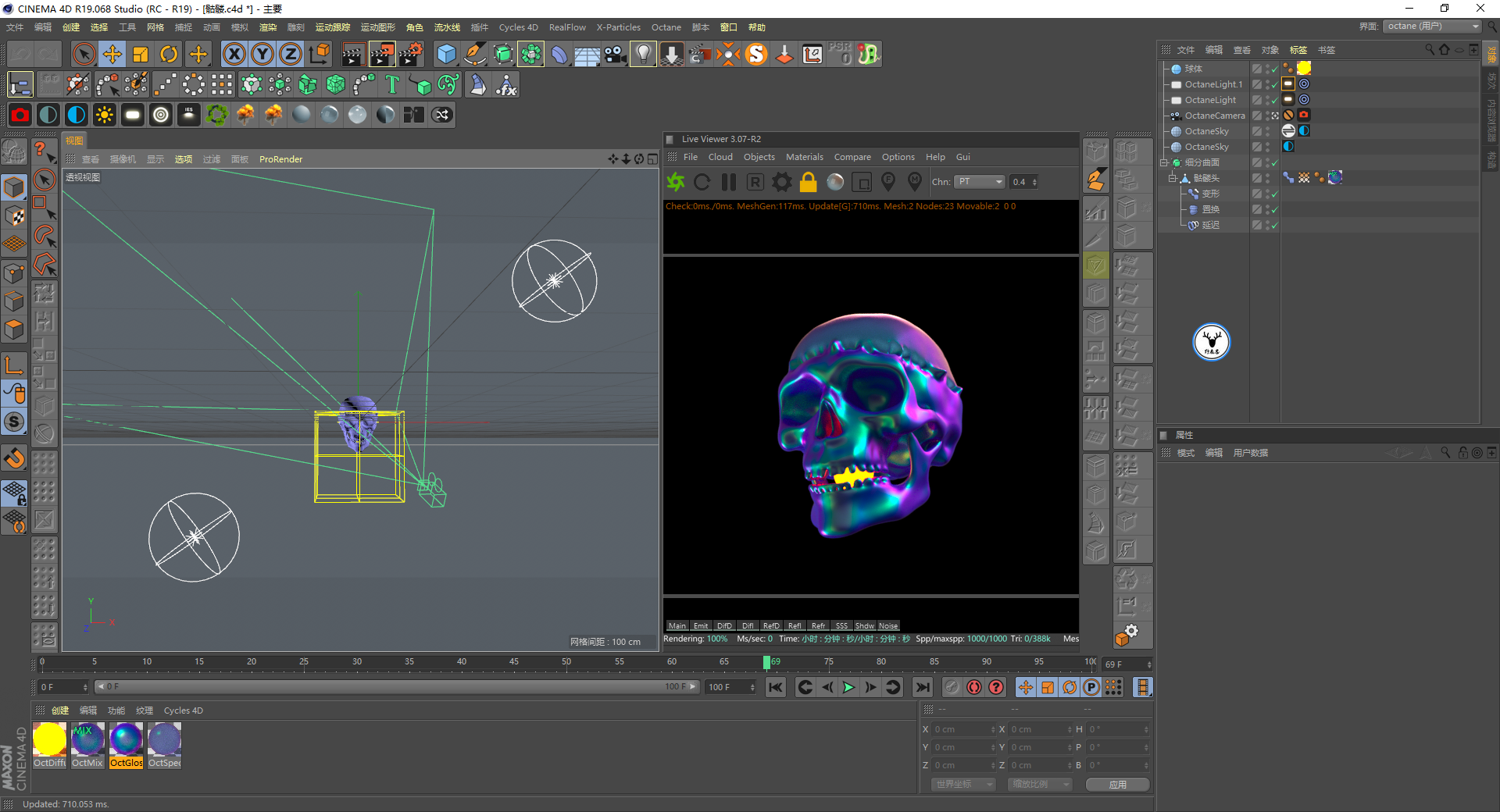Click the MoText T icon
Viewport: 1500px width, 812px height.
(x=392, y=84)
